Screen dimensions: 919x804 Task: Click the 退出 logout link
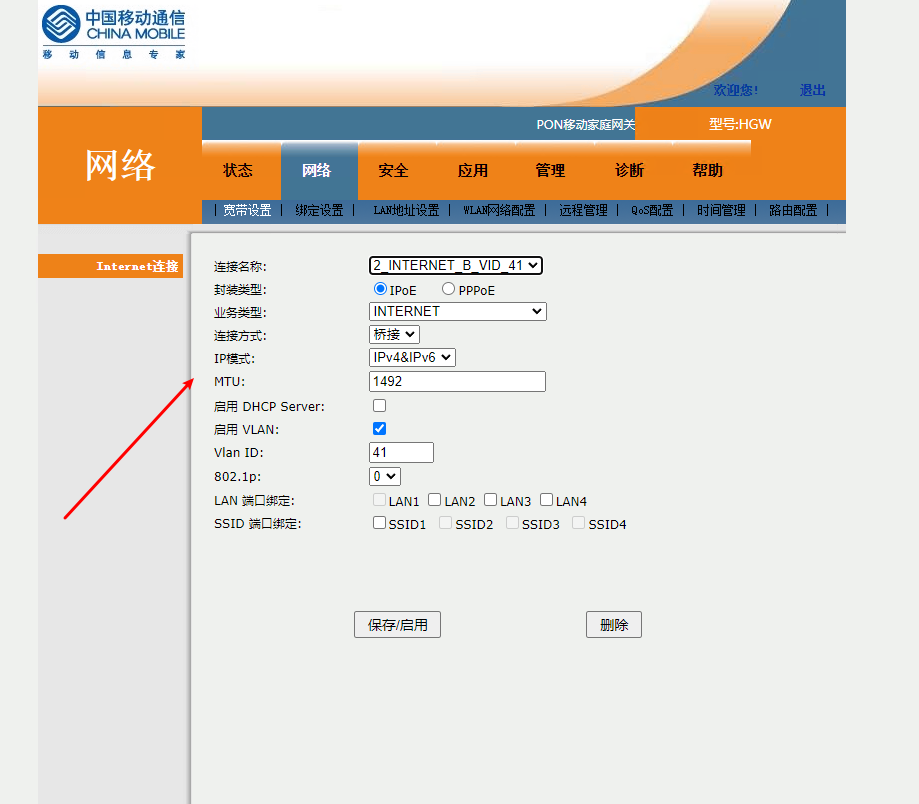(x=812, y=90)
